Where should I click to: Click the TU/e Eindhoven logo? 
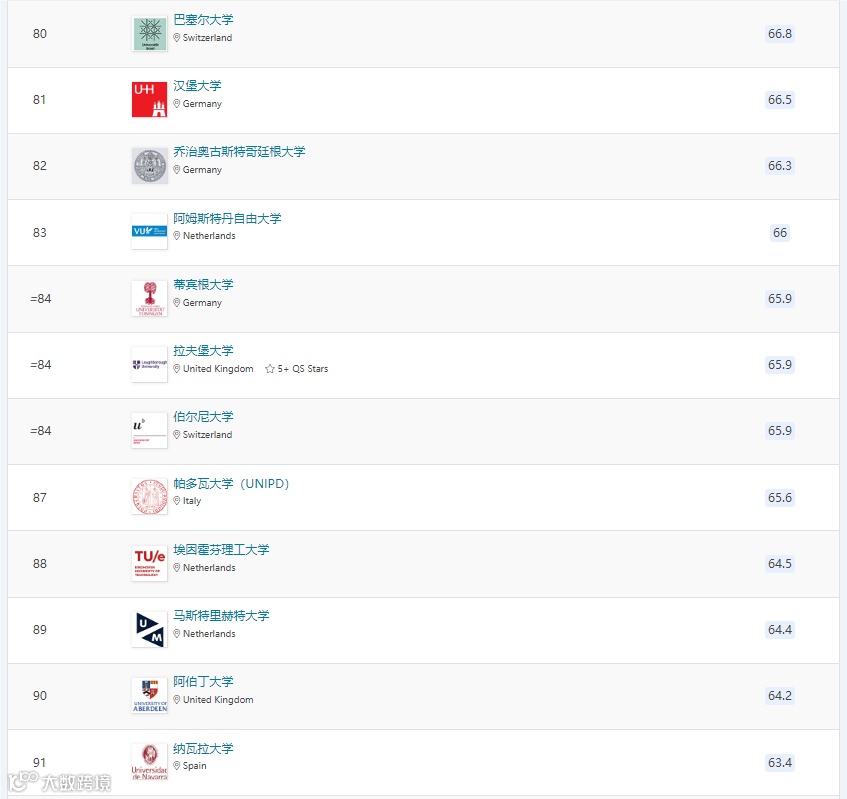click(x=150, y=563)
